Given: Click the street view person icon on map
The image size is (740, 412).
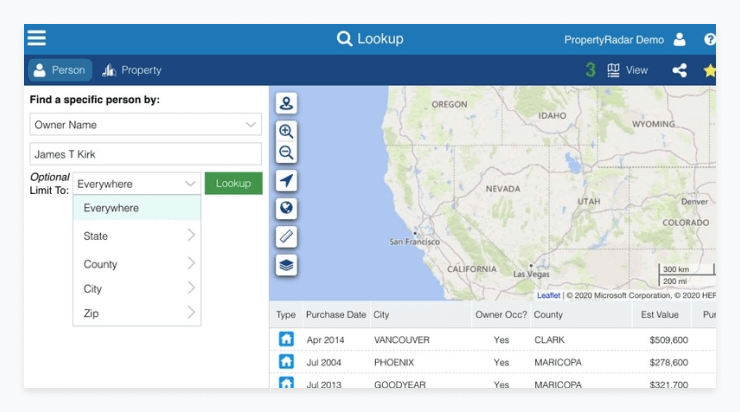Looking at the screenshot, I should [287, 103].
